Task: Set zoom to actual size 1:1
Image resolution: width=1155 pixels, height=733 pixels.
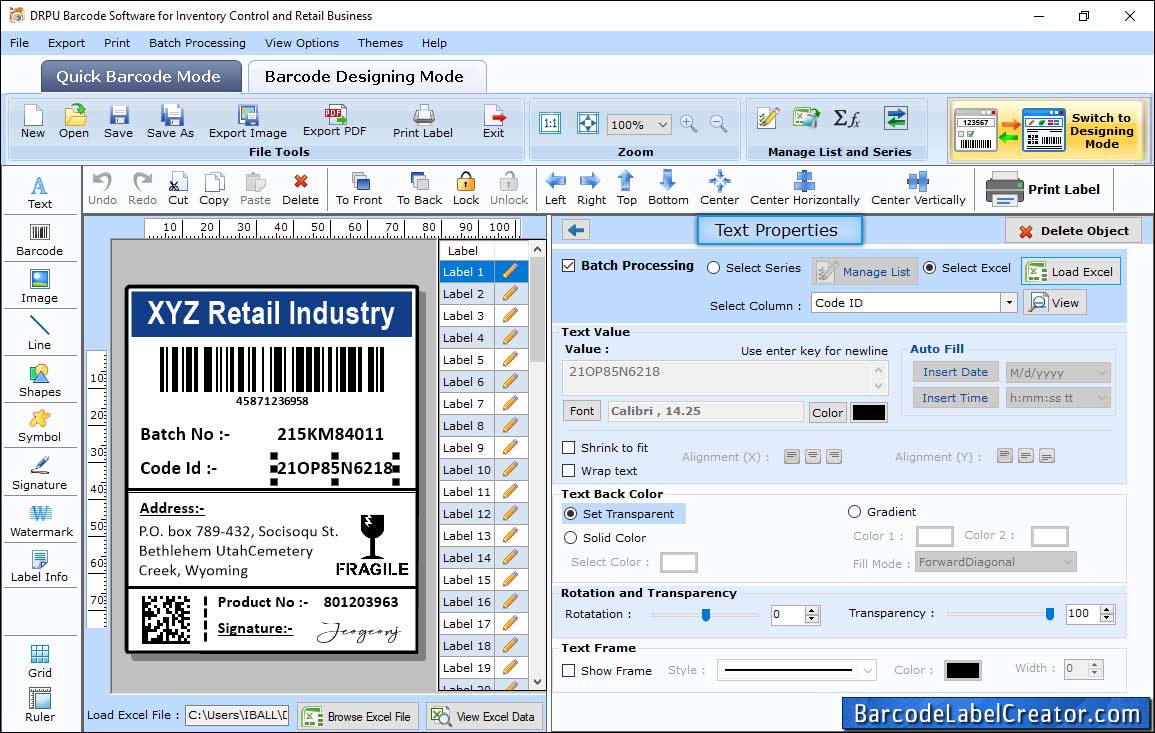Action: click(x=550, y=124)
